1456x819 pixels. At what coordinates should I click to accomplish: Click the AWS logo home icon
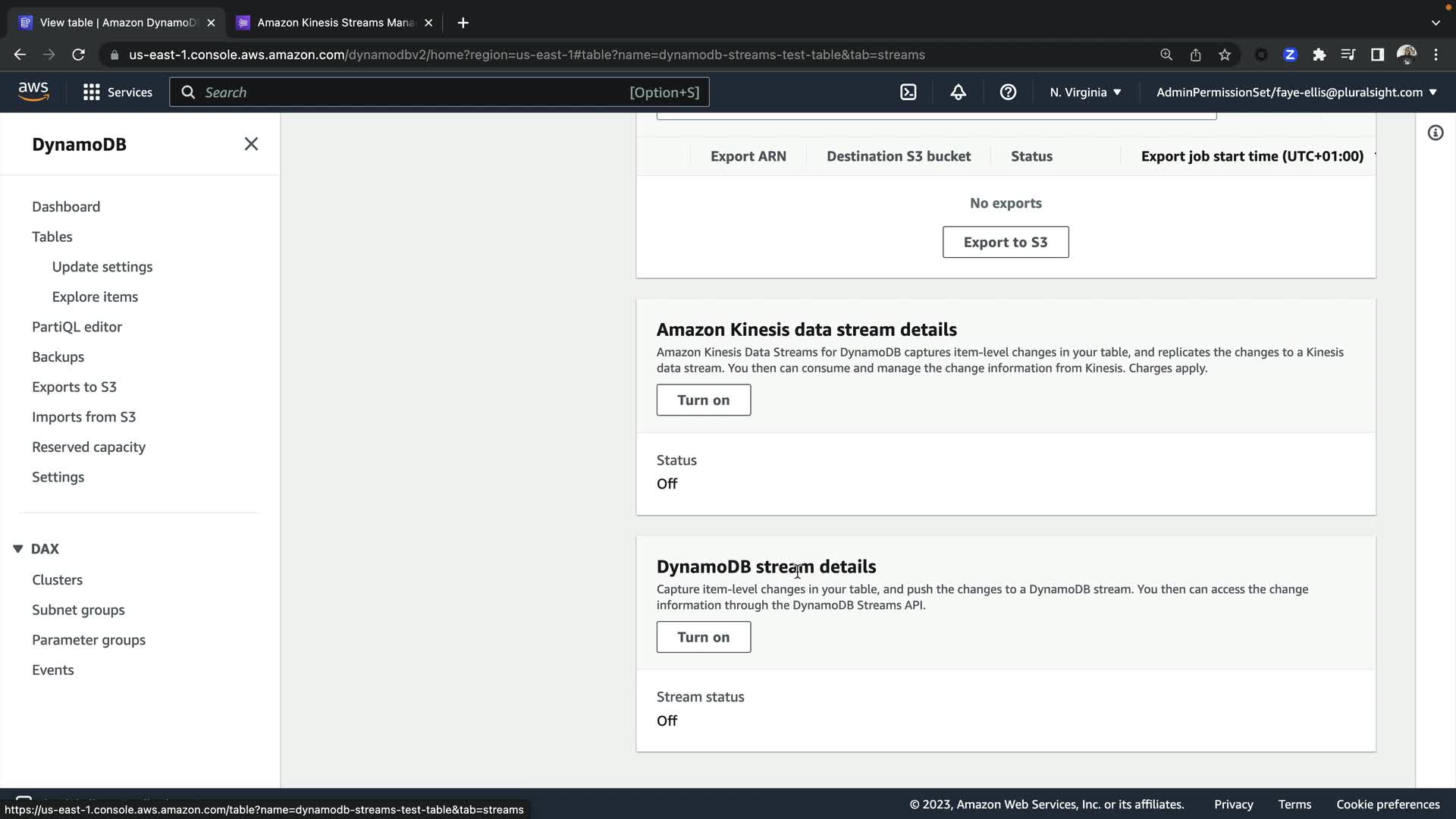33,92
